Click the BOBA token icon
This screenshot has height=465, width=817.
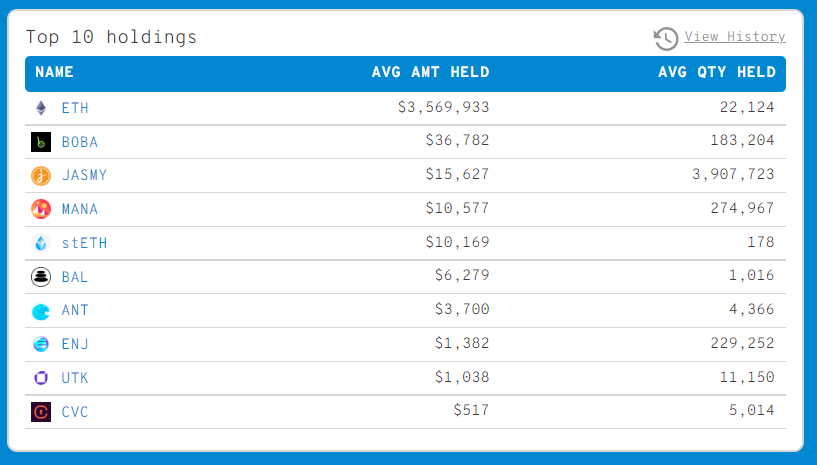41,142
